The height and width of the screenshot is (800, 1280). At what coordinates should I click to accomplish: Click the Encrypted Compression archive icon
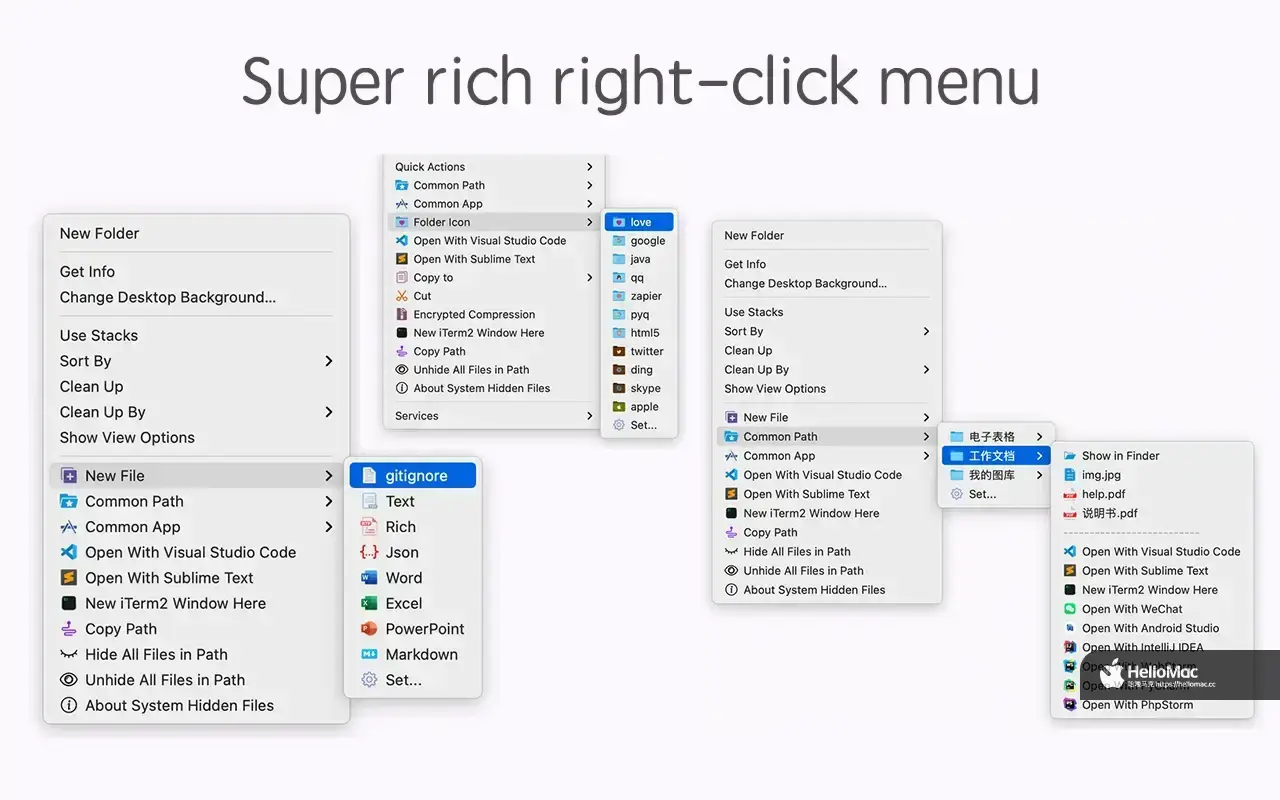tap(402, 314)
